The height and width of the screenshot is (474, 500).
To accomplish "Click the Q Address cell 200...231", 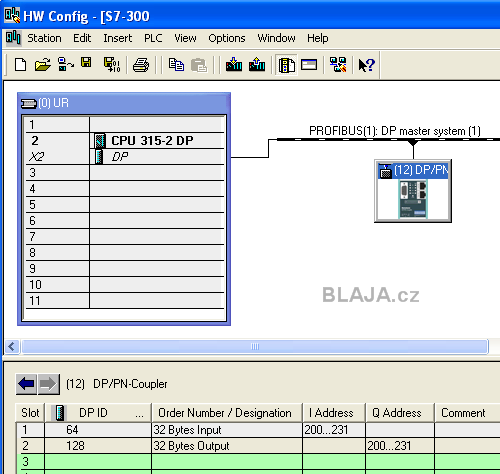I will click(x=400, y=446).
